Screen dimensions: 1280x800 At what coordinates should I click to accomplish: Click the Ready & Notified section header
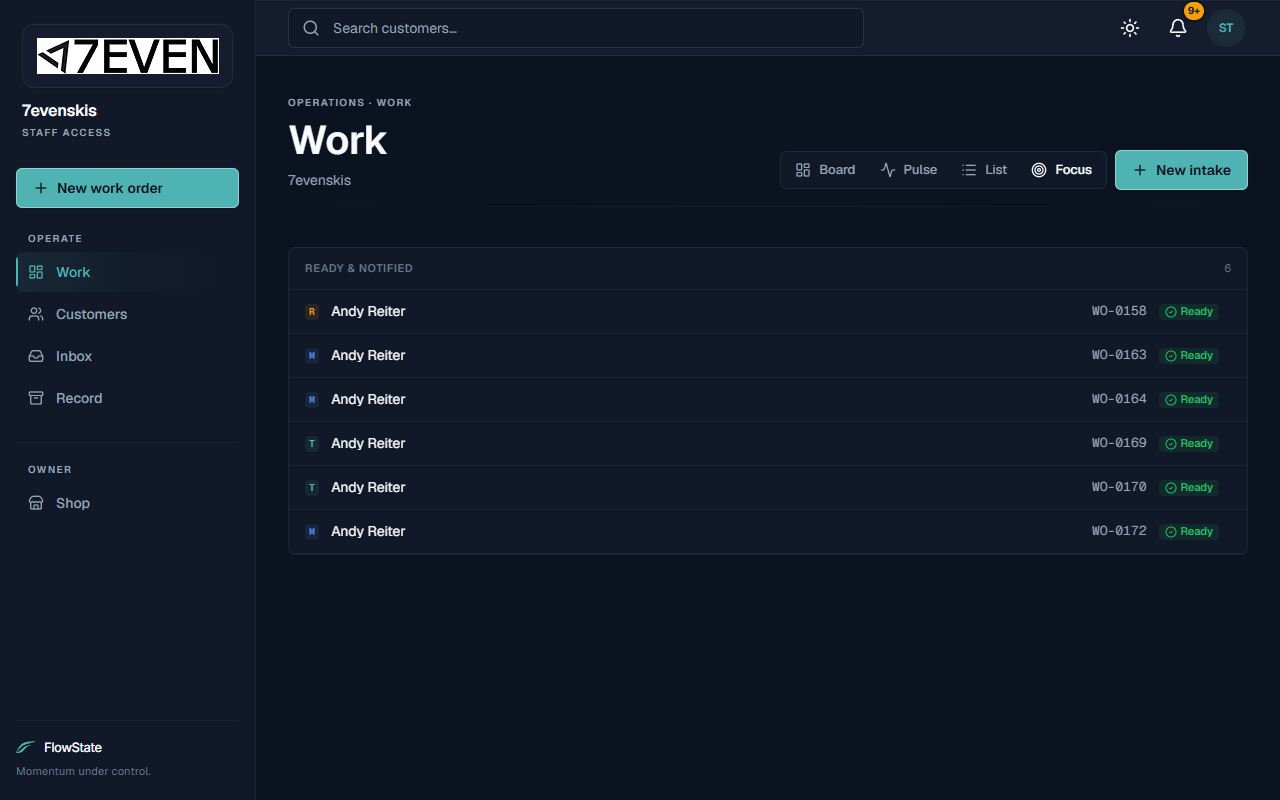pyautogui.click(x=359, y=268)
